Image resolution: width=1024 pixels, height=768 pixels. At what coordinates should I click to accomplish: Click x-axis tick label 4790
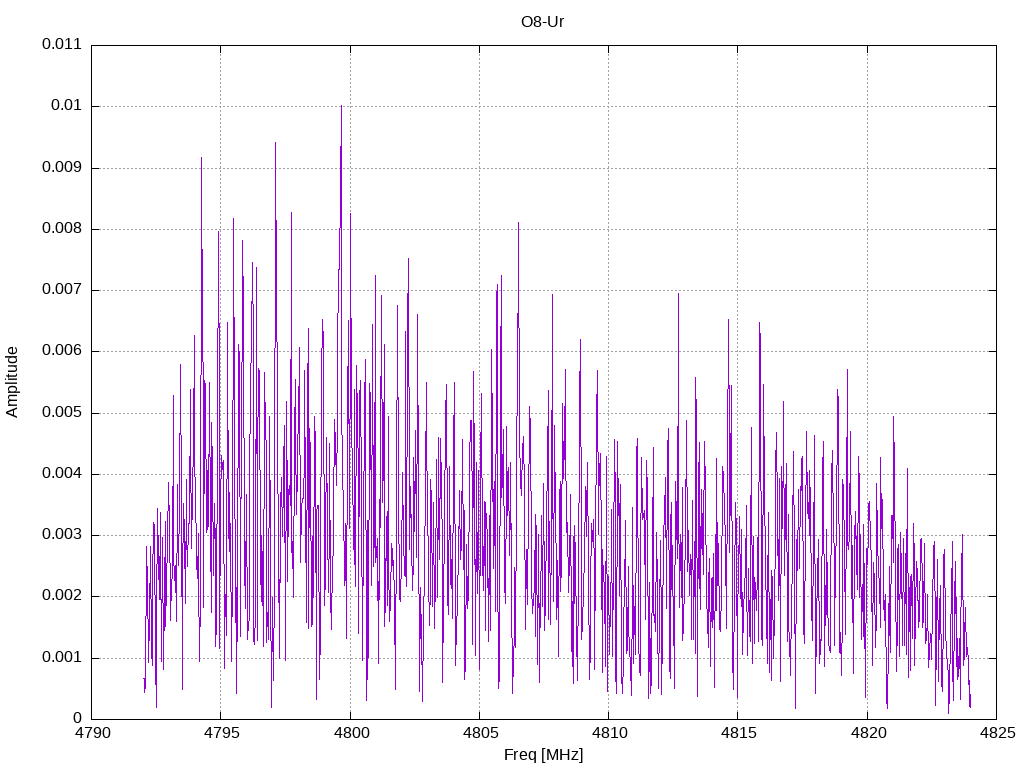click(93, 733)
